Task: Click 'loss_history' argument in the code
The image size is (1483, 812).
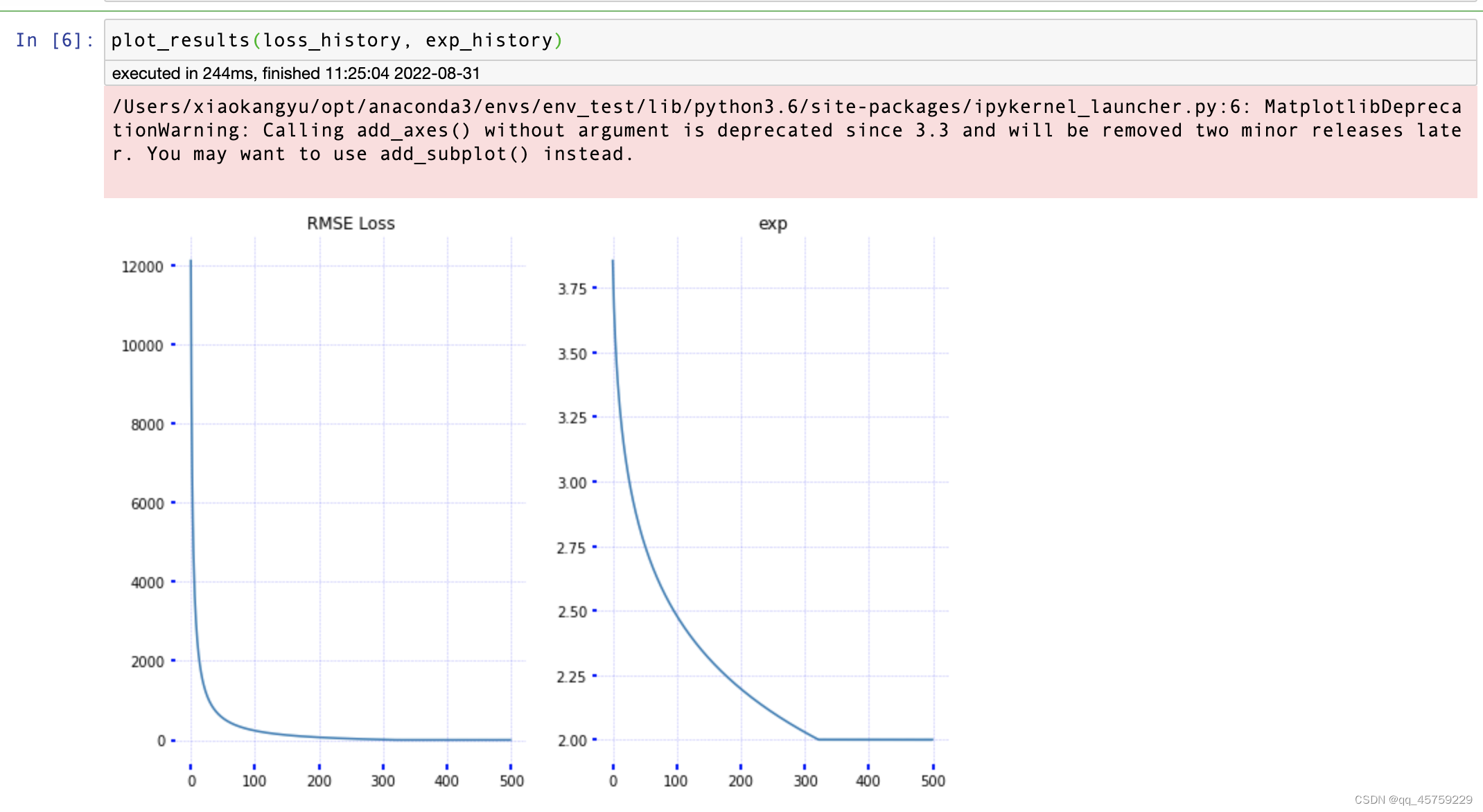Action: (332, 40)
